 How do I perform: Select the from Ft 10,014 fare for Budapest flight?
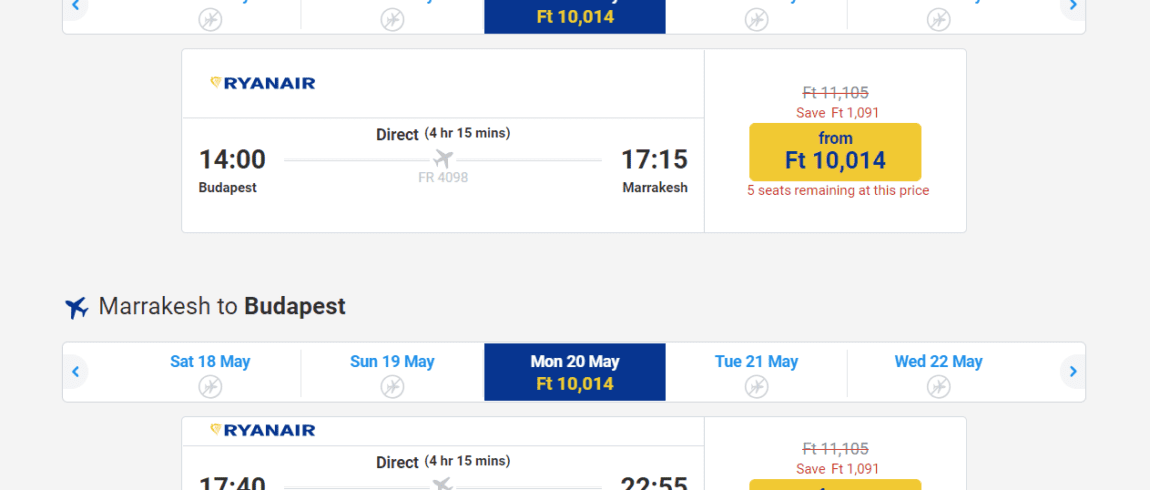835,152
